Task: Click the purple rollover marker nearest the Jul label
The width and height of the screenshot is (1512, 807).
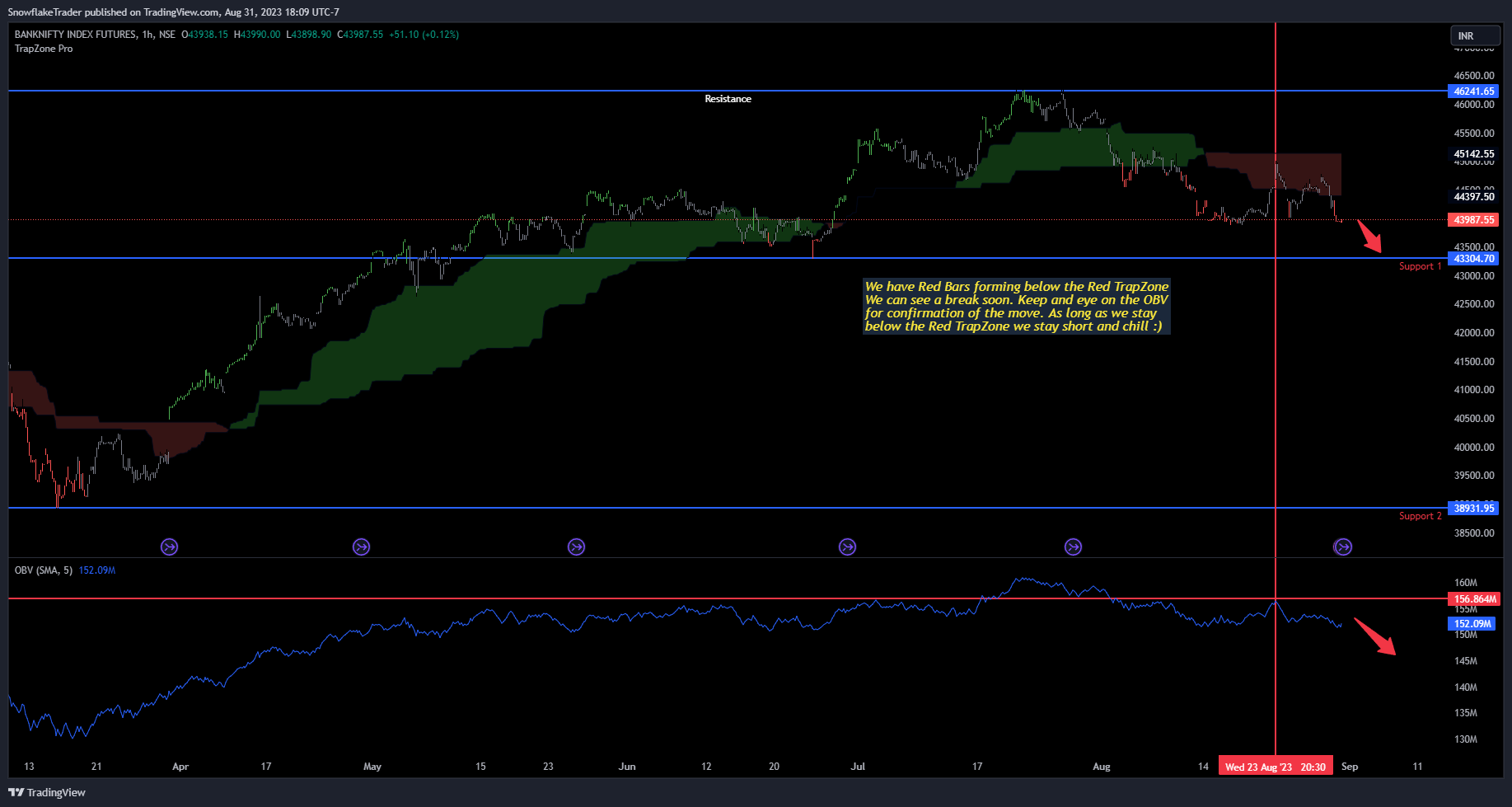Action: pos(847,547)
